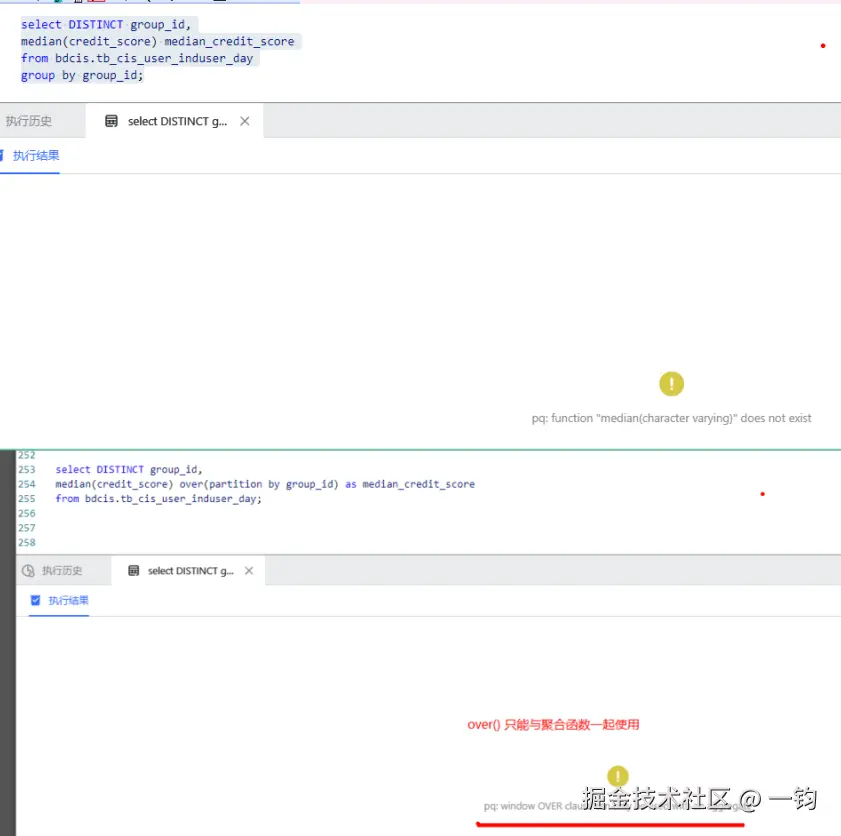Open the lower 执行历史 tab
Image resolution: width=841 pixels, height=836 pixels.
coord(62,571)
